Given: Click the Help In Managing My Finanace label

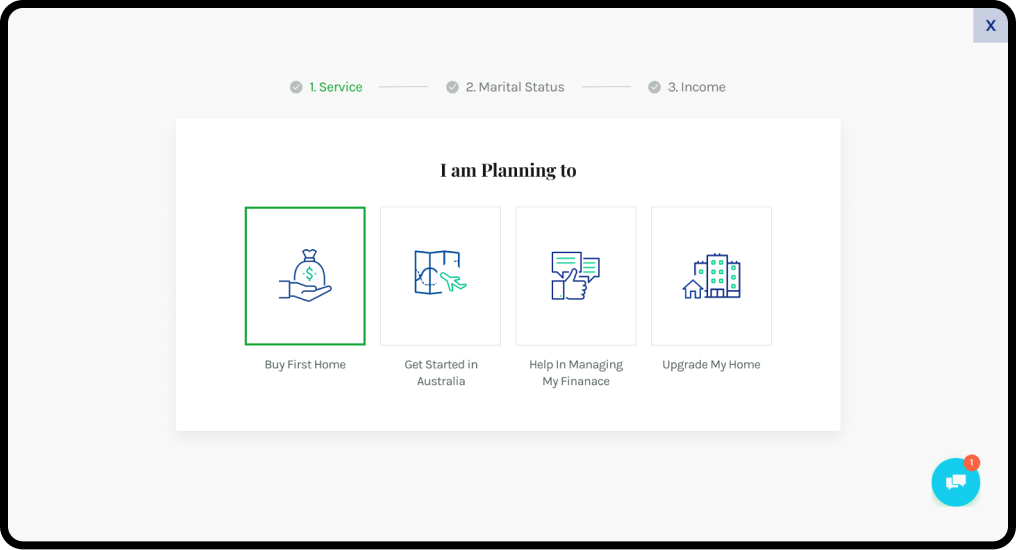Looking at the screenshot, I should [576, 373].
